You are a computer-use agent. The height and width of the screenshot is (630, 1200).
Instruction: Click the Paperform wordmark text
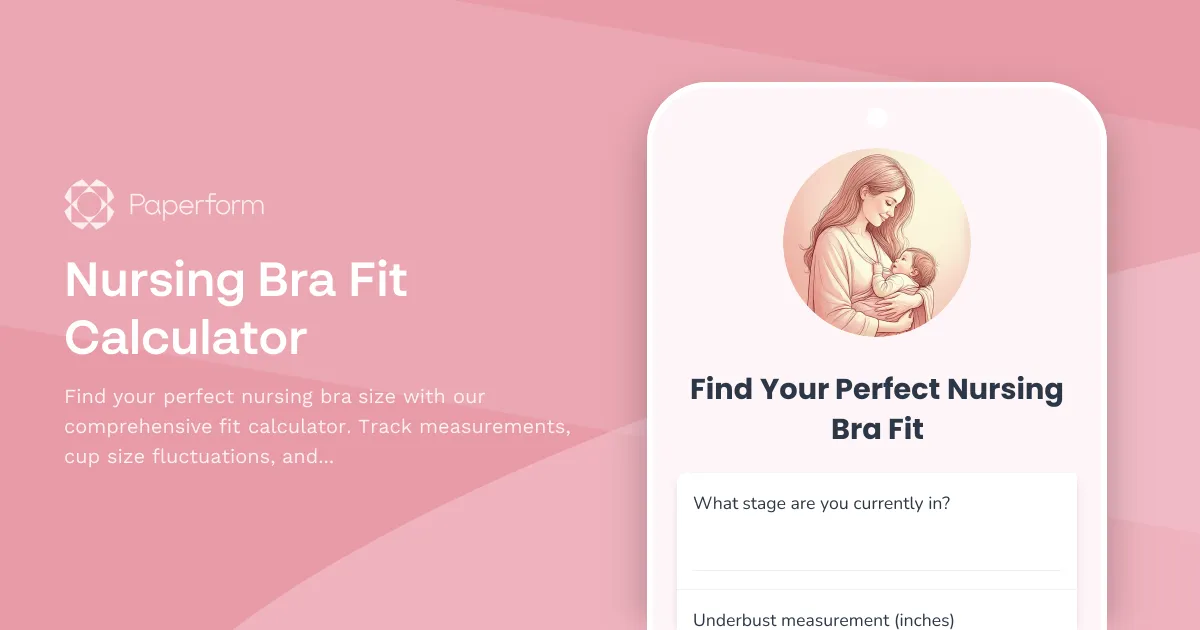pos(196,204)
